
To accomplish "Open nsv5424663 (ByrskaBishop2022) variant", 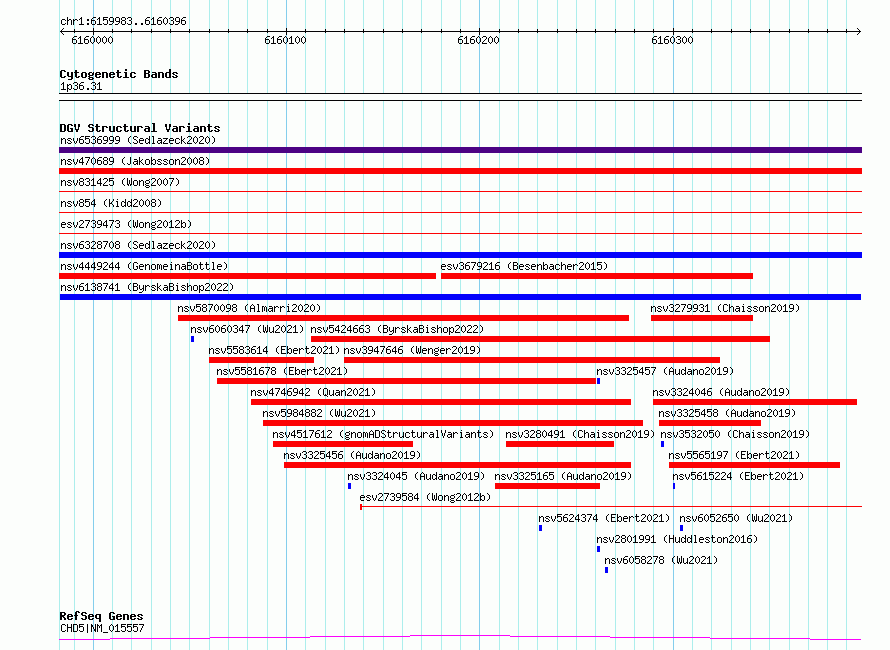I will pos(397,329).
